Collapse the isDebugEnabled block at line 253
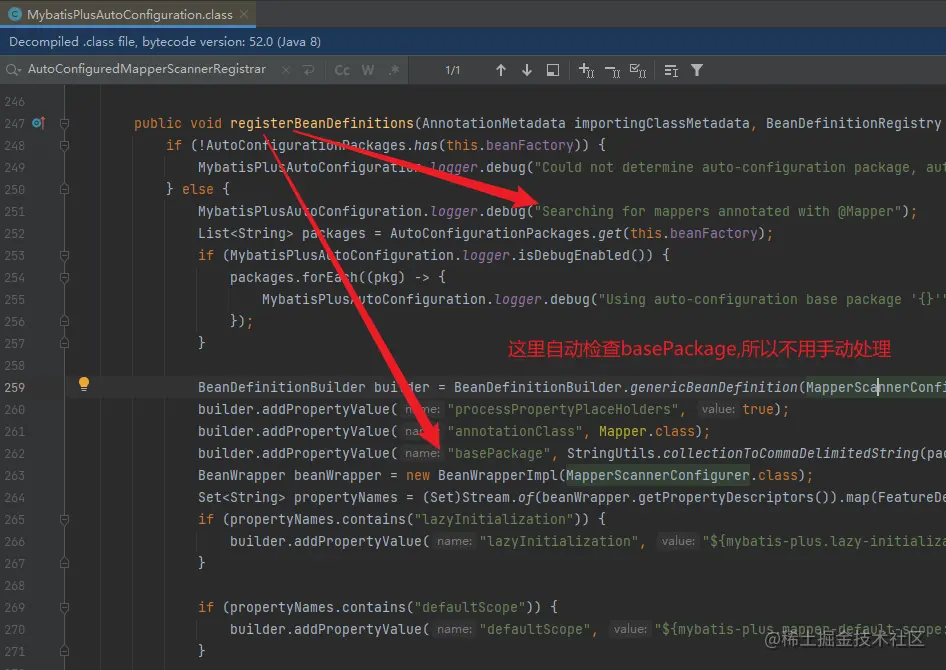 pos(65,255)
